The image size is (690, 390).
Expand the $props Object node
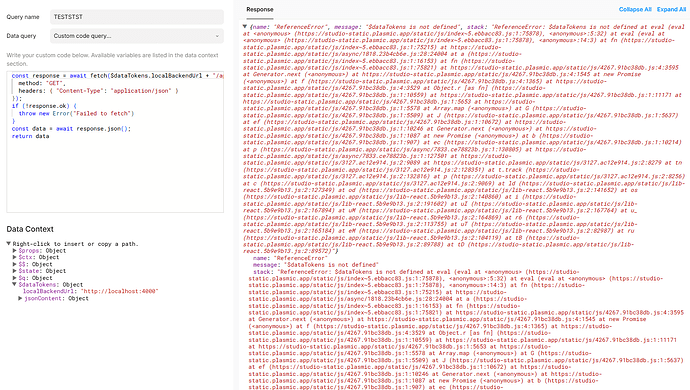pos(15,250)
